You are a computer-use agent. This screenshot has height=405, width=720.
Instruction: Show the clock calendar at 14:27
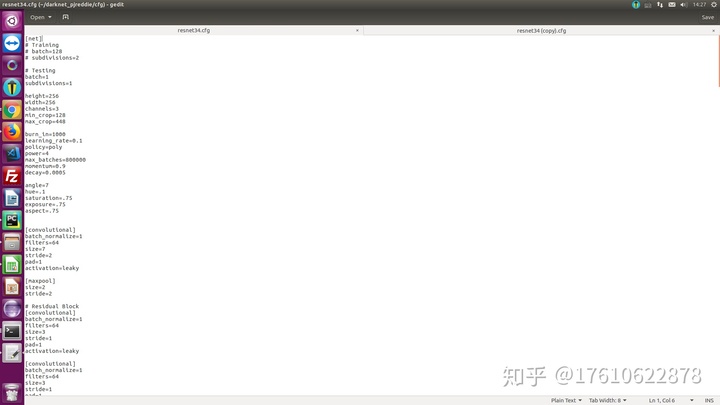[x=699, y=5]
